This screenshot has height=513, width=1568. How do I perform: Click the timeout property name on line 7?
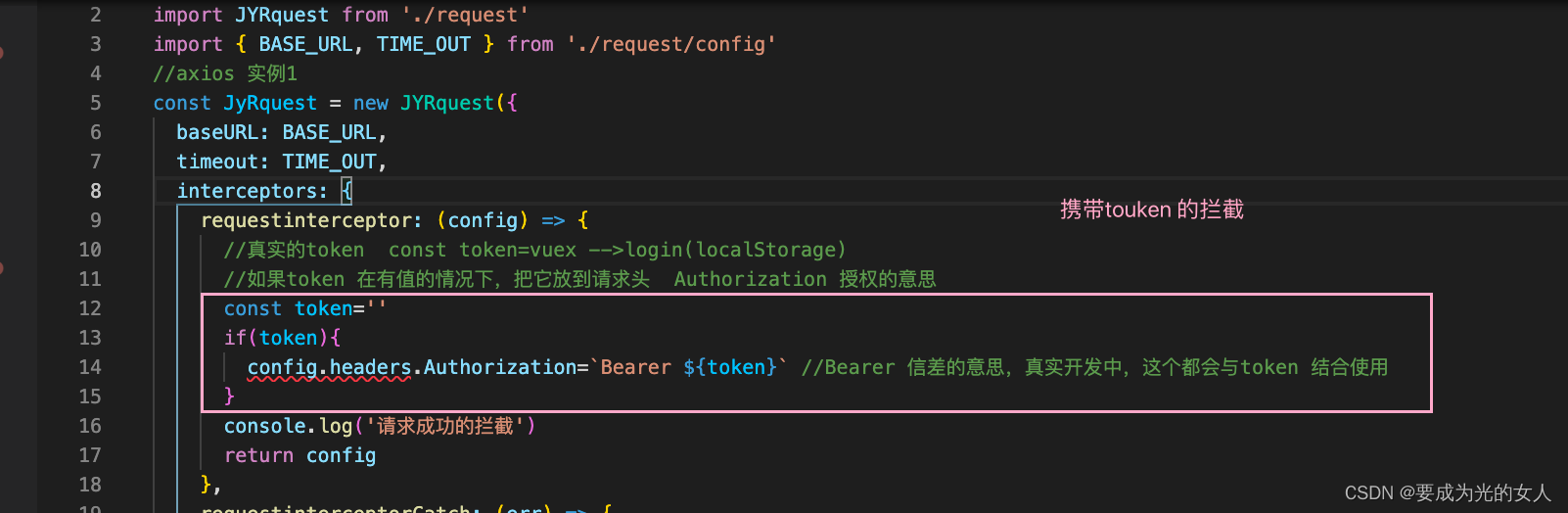pos(216,162)
